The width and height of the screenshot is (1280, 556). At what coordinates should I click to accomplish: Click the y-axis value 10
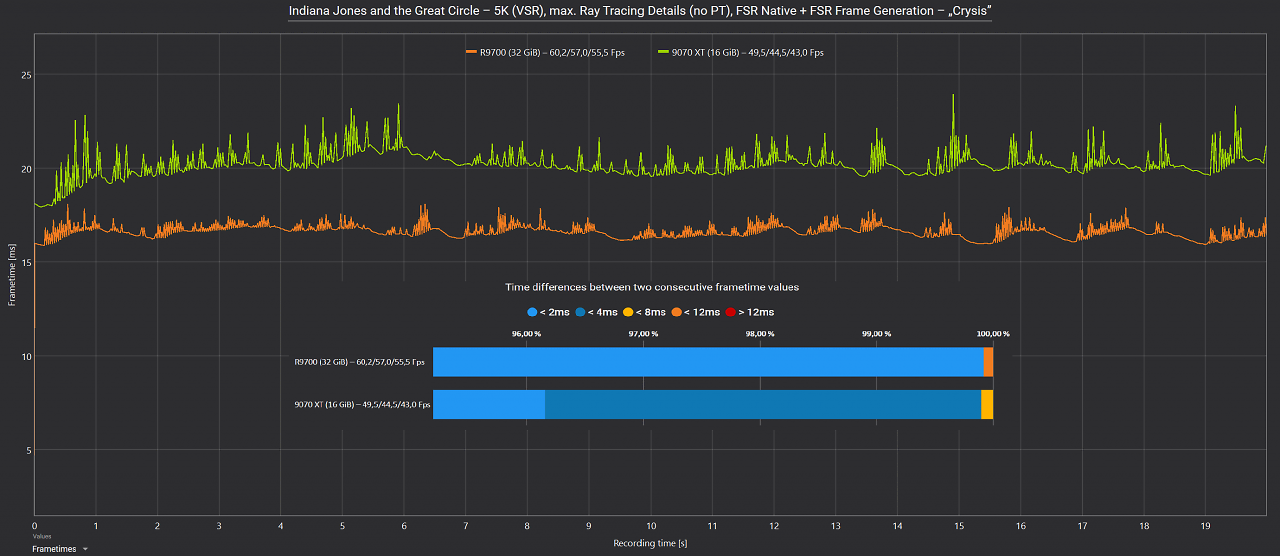27,356
